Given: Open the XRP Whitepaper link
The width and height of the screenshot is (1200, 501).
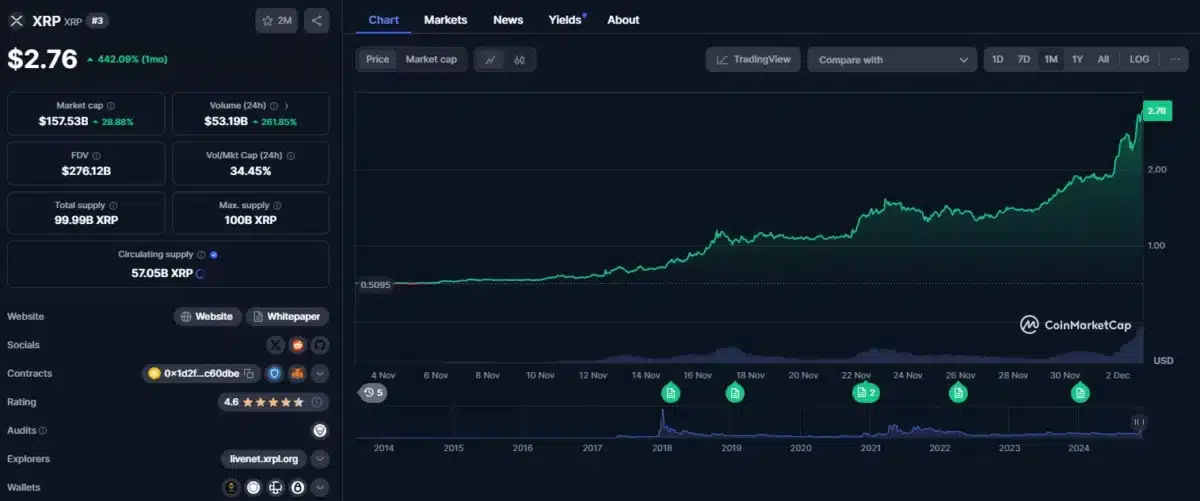Looking at the screenshot, I should 288,316.
